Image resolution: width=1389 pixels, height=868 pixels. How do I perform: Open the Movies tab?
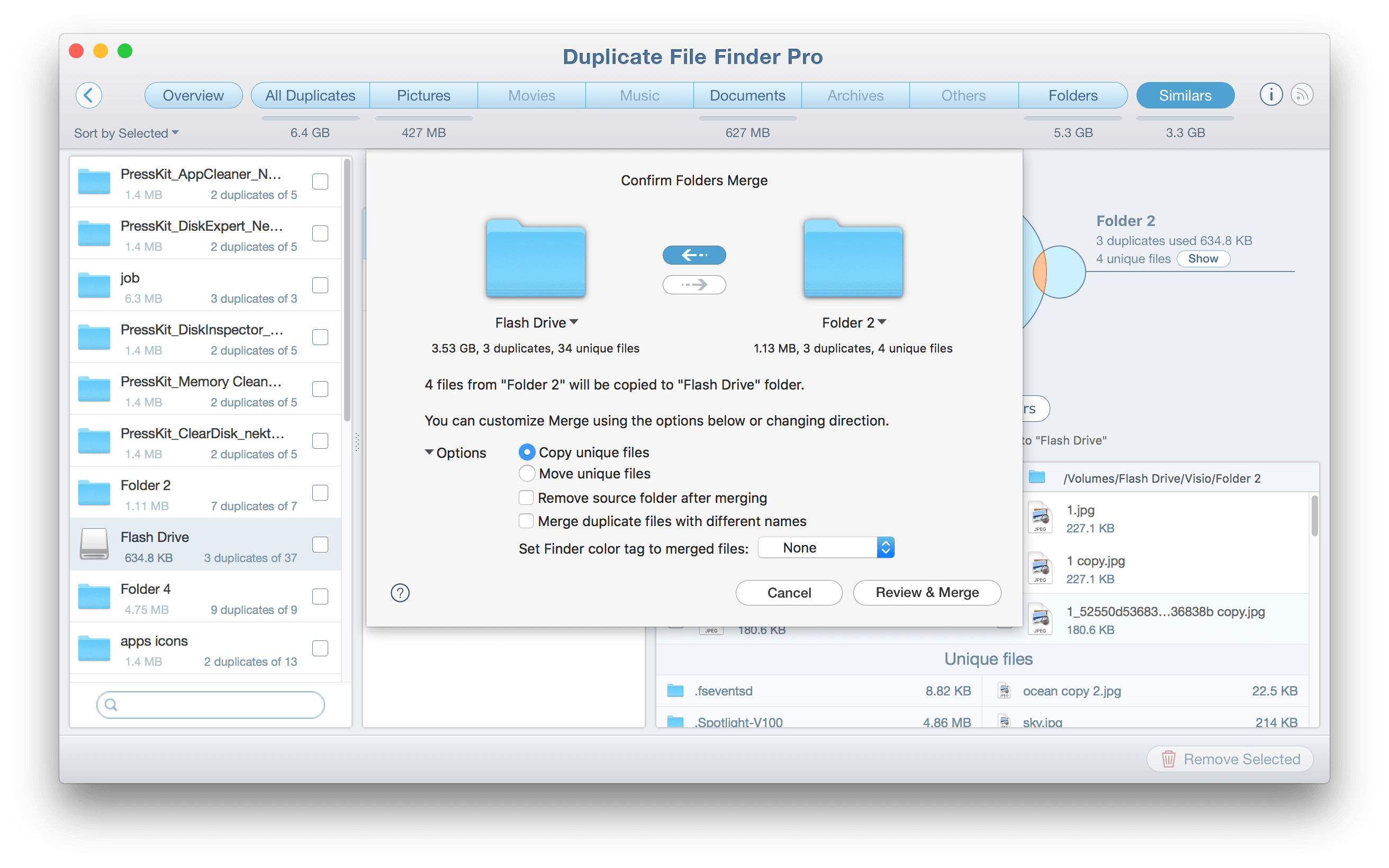[x=531, y=95]
